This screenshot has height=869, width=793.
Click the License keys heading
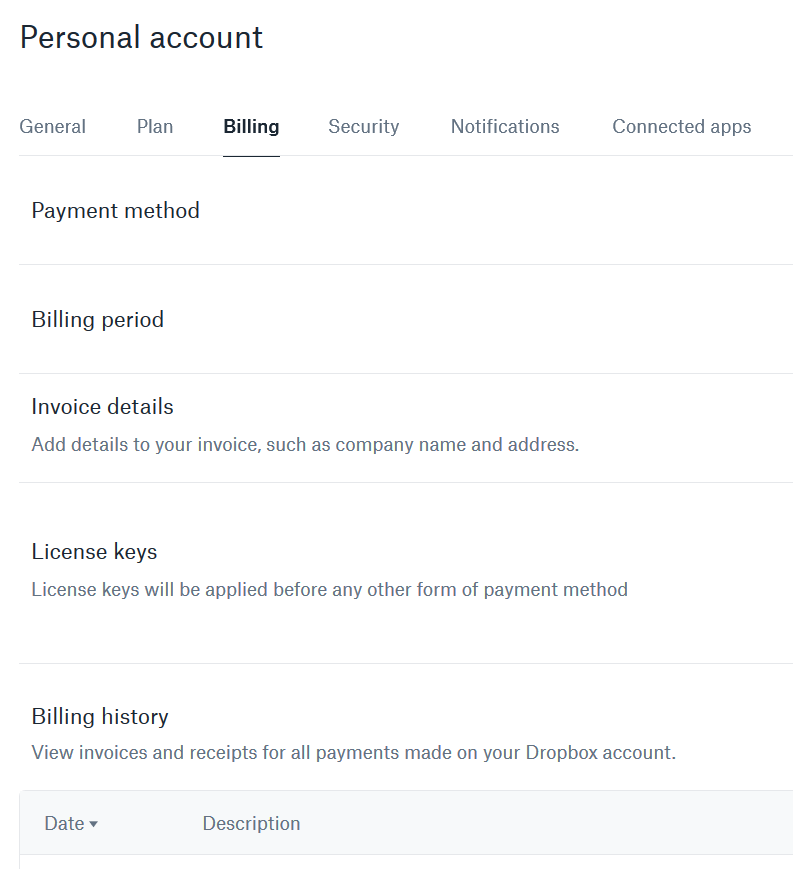pyautogui.click(x=94, y=552)
